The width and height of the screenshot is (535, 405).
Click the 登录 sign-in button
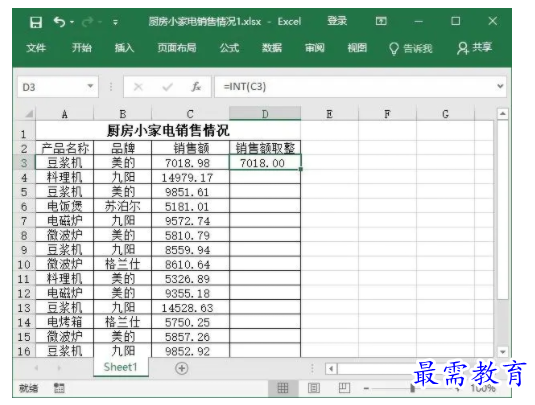tap(337, 21)
